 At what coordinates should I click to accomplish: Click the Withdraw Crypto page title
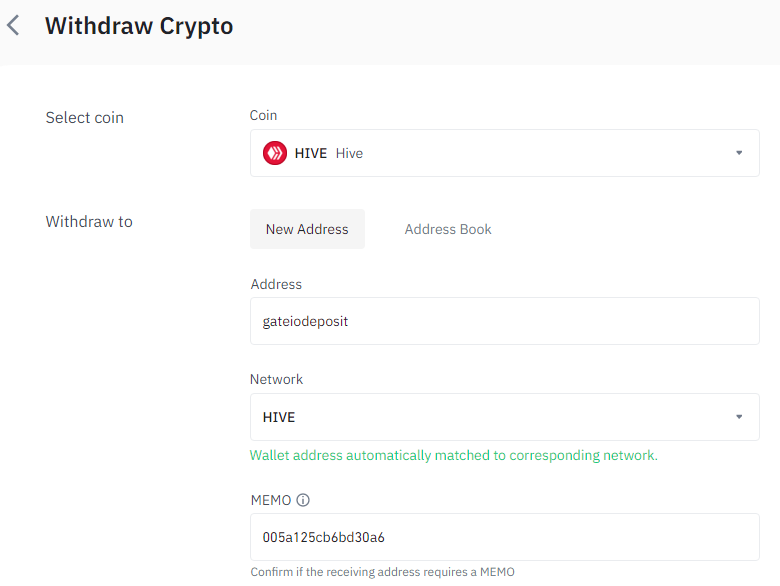coord(139,26)
